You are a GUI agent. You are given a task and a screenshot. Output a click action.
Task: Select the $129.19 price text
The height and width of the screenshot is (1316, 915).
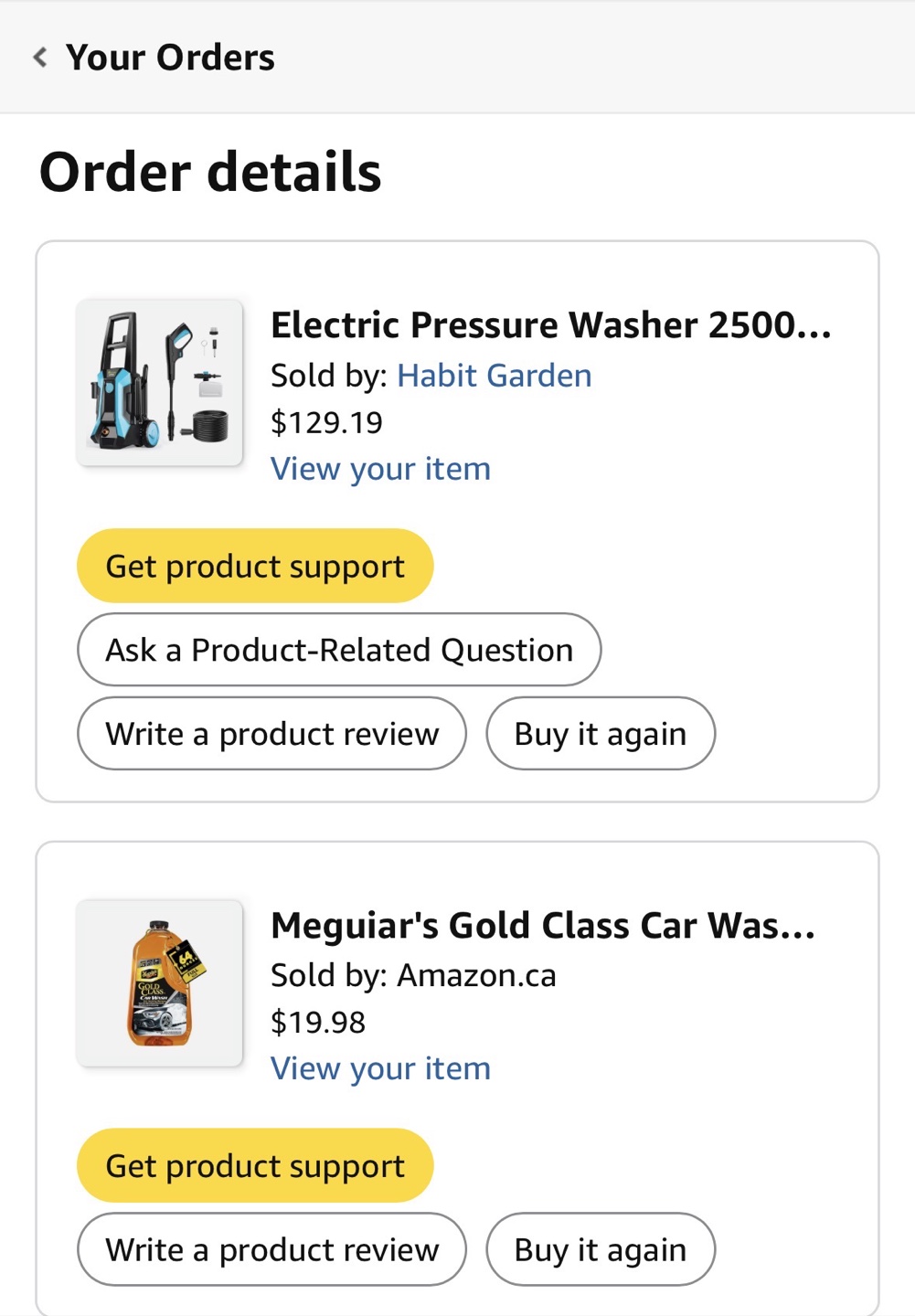coord(326,422)
